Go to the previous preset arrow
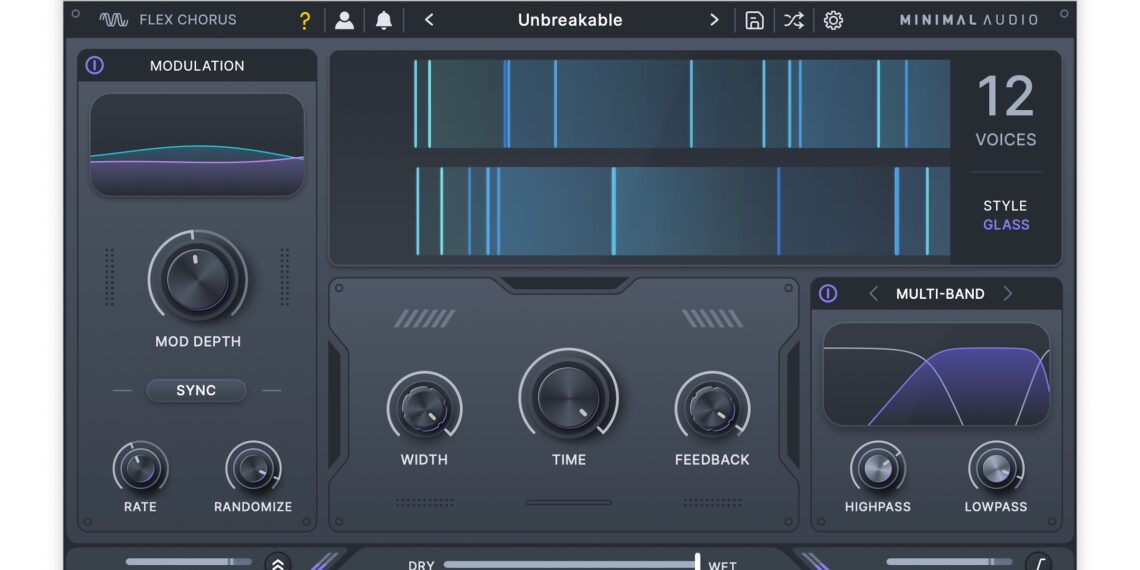 pos(429,20)
